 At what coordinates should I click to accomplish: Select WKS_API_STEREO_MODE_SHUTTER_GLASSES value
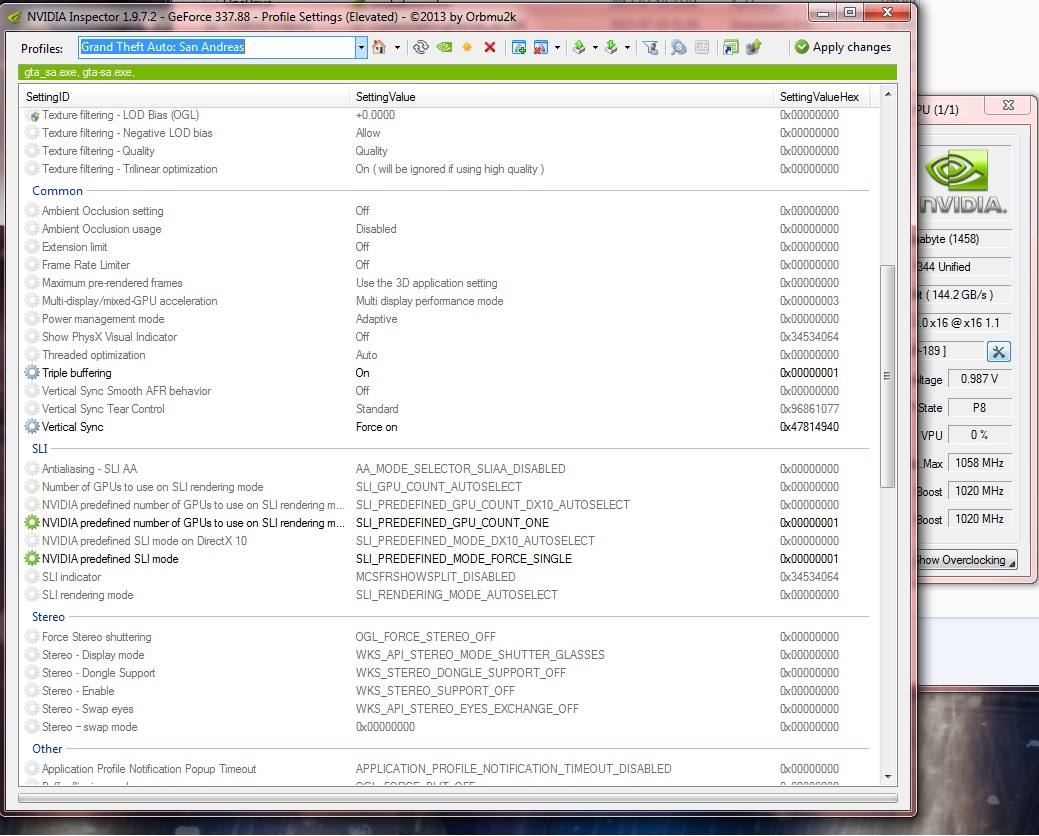(480, 654)
